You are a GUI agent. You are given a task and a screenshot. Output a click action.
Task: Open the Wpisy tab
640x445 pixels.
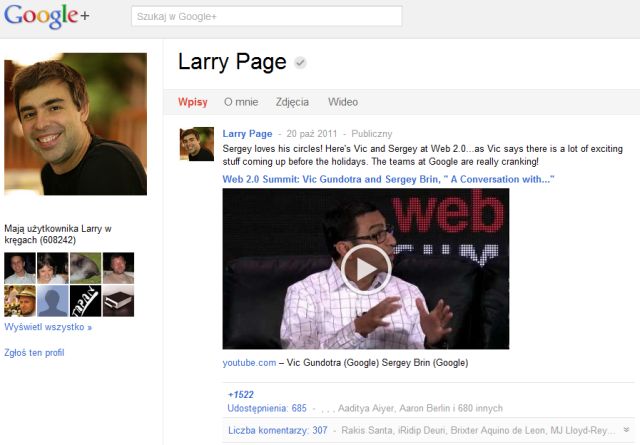click(x=193, y=102)
